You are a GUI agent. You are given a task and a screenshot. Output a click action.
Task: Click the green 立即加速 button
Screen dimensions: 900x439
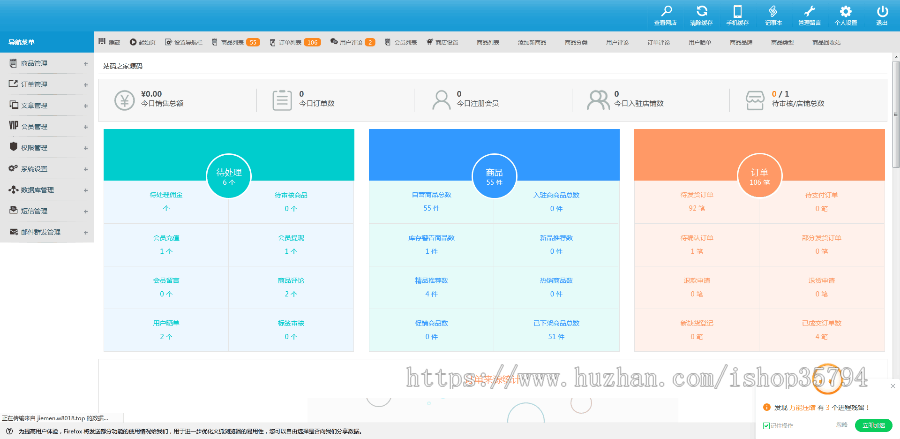coord(874,425)
